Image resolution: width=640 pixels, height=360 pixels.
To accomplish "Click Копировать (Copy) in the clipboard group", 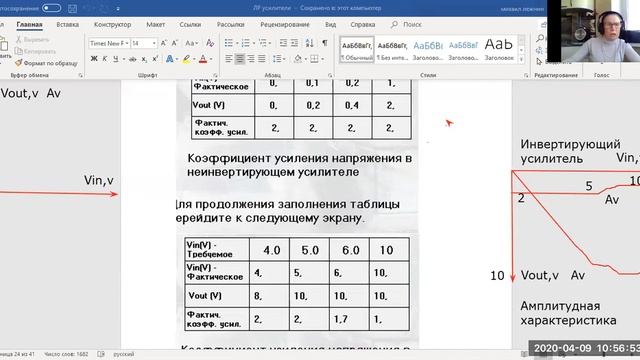I will tap(35, 51).
